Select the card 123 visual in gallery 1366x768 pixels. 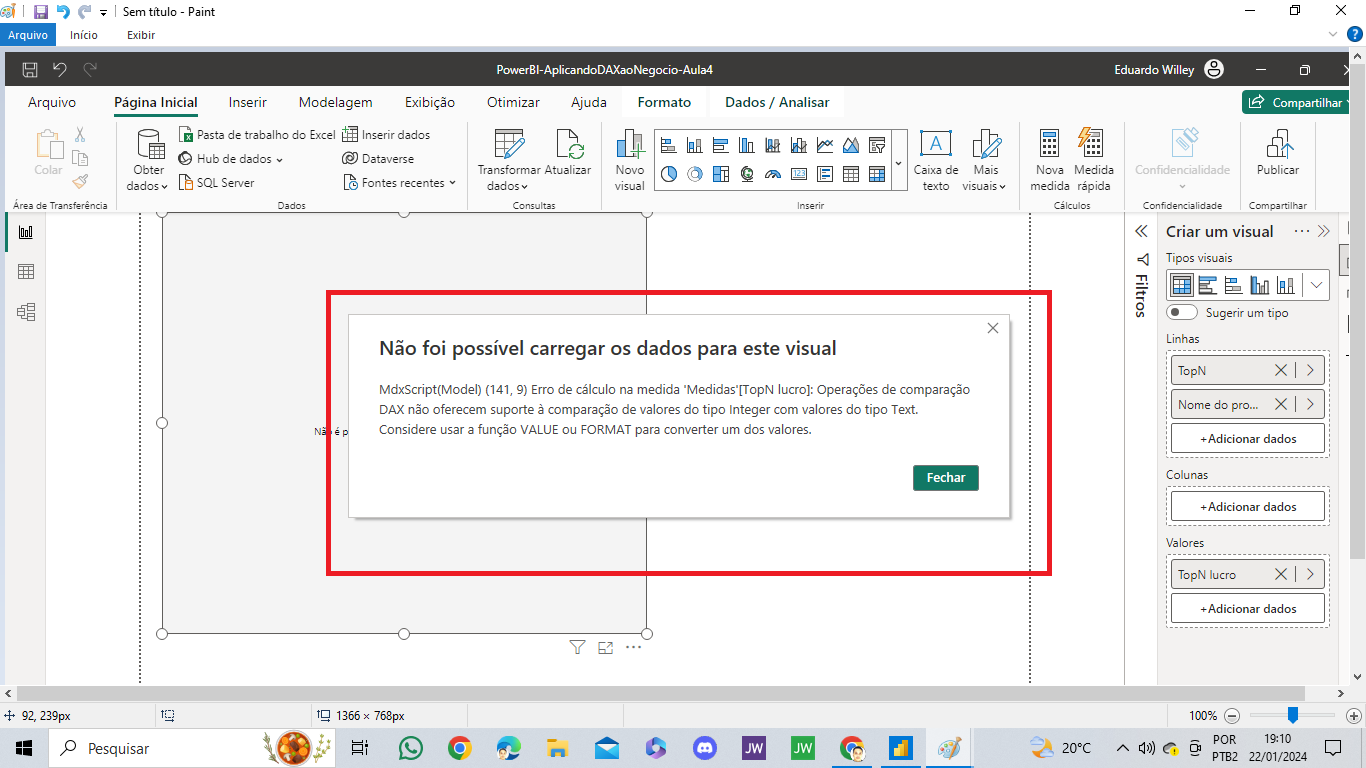click(799, 174)
